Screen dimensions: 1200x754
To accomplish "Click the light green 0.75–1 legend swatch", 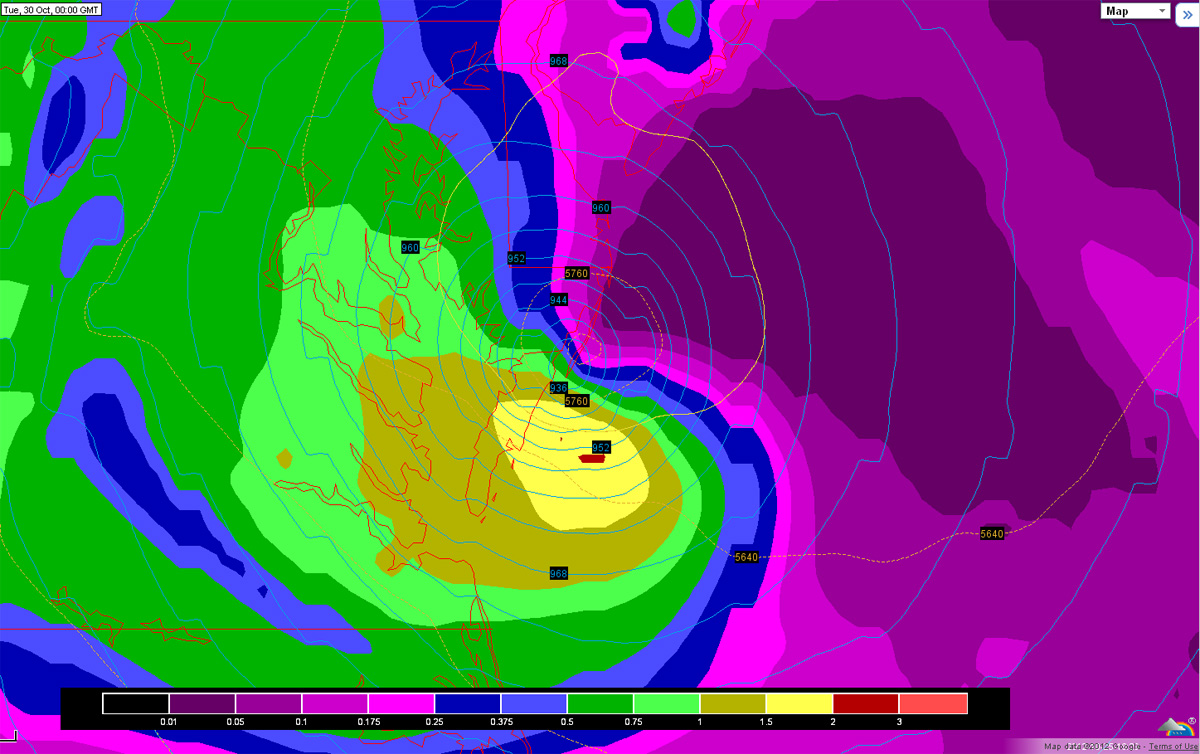I will (667, 704).
